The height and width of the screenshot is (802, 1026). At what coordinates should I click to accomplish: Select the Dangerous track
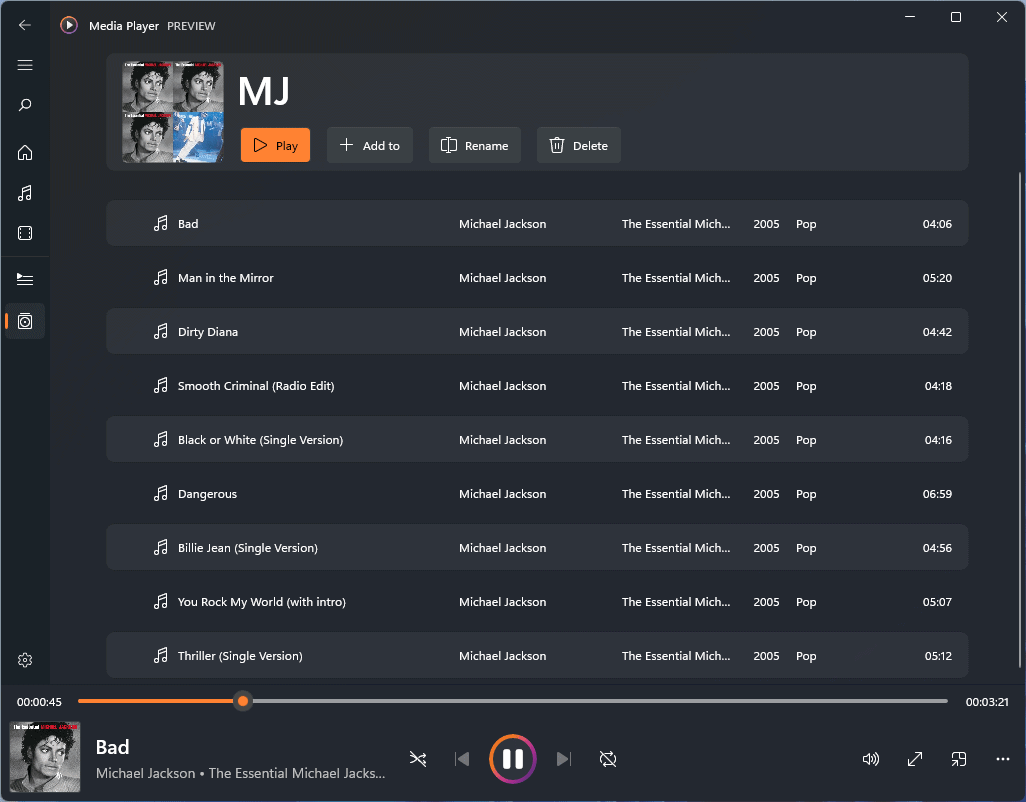(x=537, y=493)
